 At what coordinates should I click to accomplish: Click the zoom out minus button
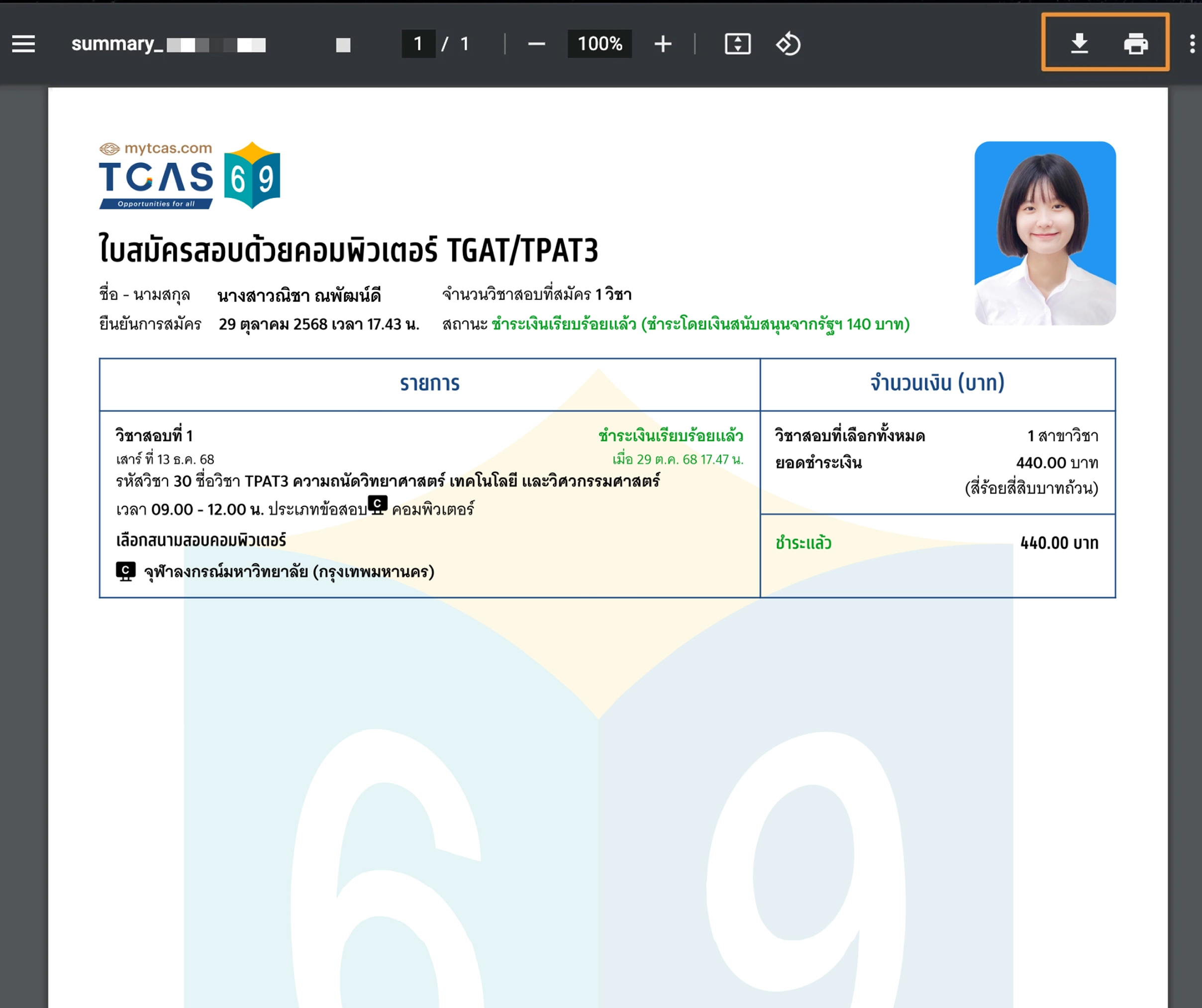(536, 44)
